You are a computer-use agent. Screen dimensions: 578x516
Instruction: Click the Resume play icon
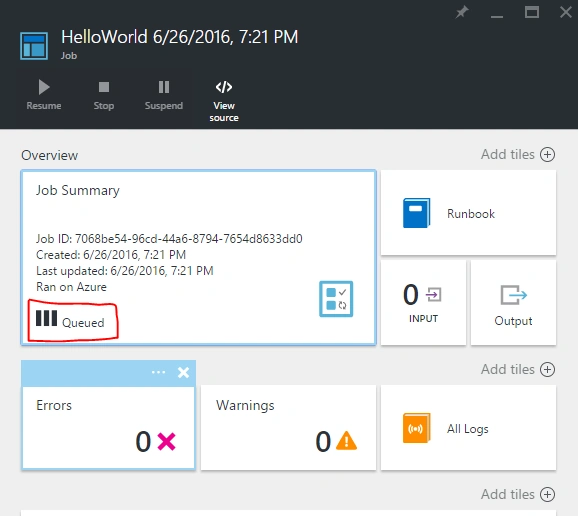tap(44, 88)
